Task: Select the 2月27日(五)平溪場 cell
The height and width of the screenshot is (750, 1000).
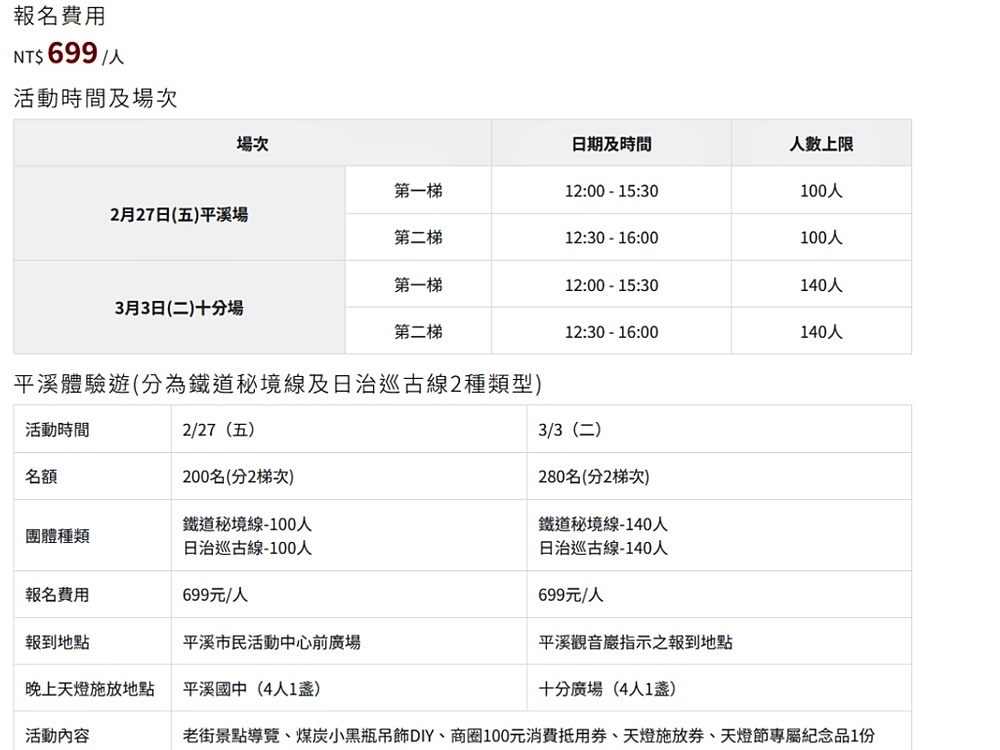Action: pos(179,214)
